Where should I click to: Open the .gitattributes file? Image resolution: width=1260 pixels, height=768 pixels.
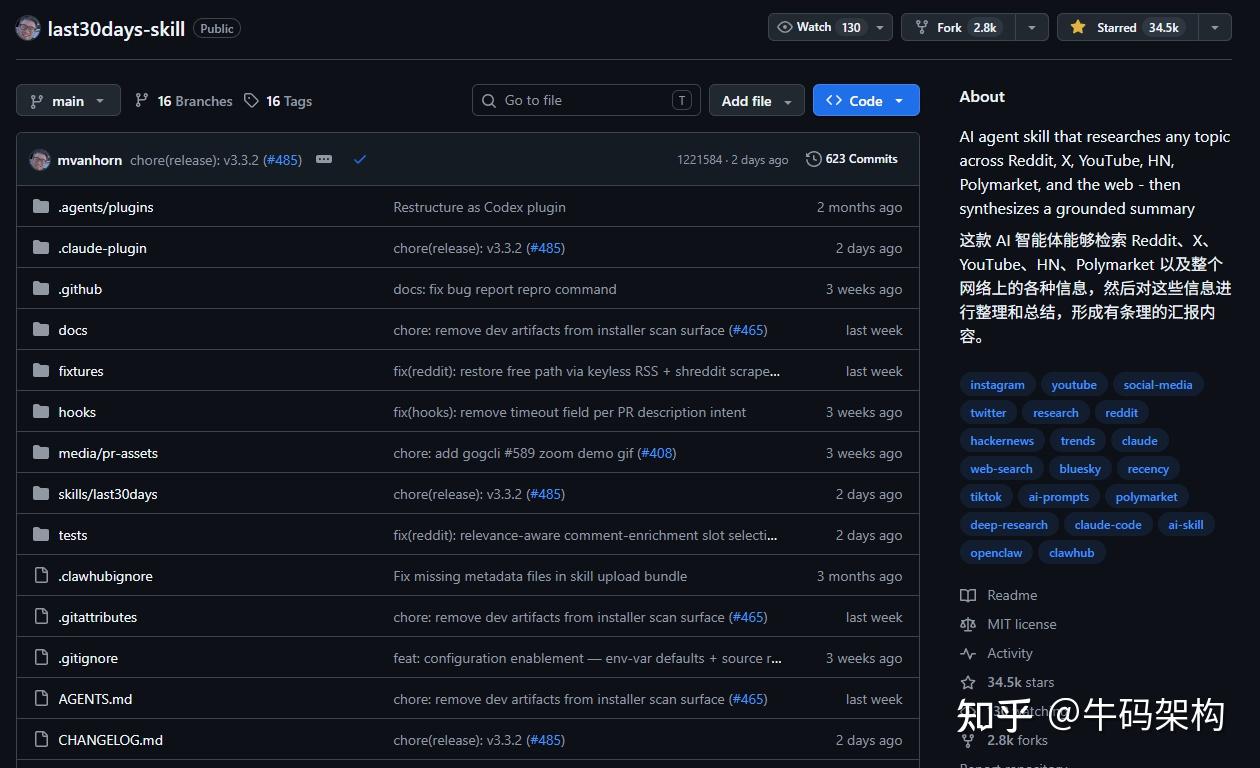point(98,617)
